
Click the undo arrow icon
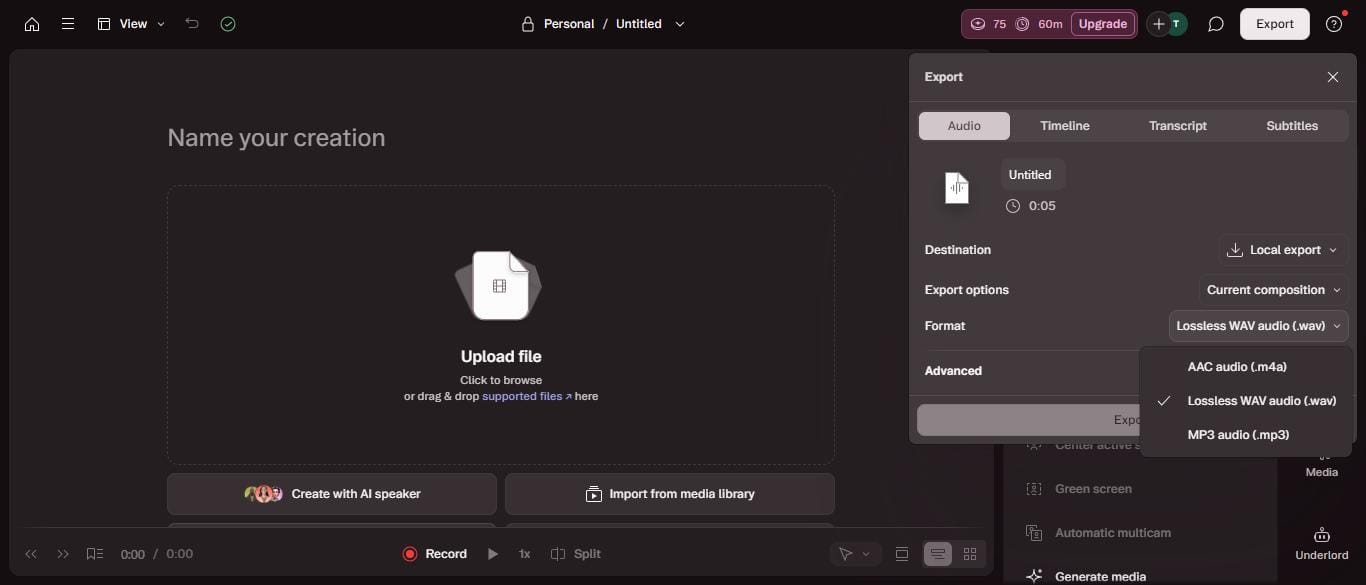point(192,24)
